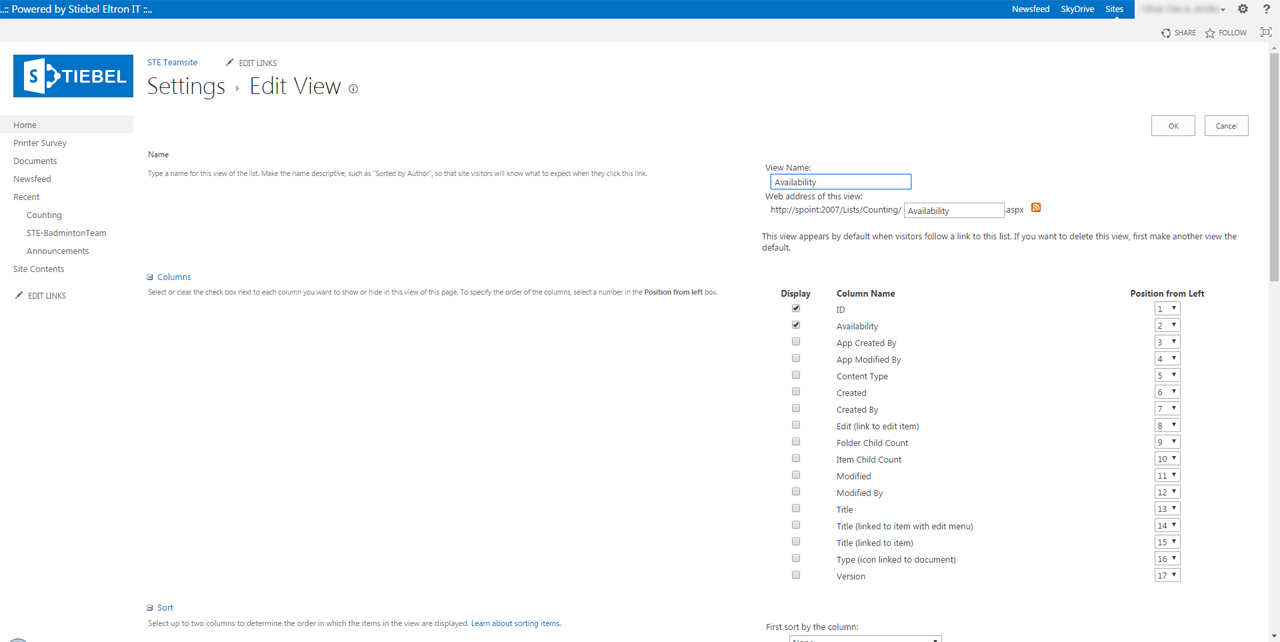
Task: Disable display of the Availability column
Action: (x=796, y=324)
